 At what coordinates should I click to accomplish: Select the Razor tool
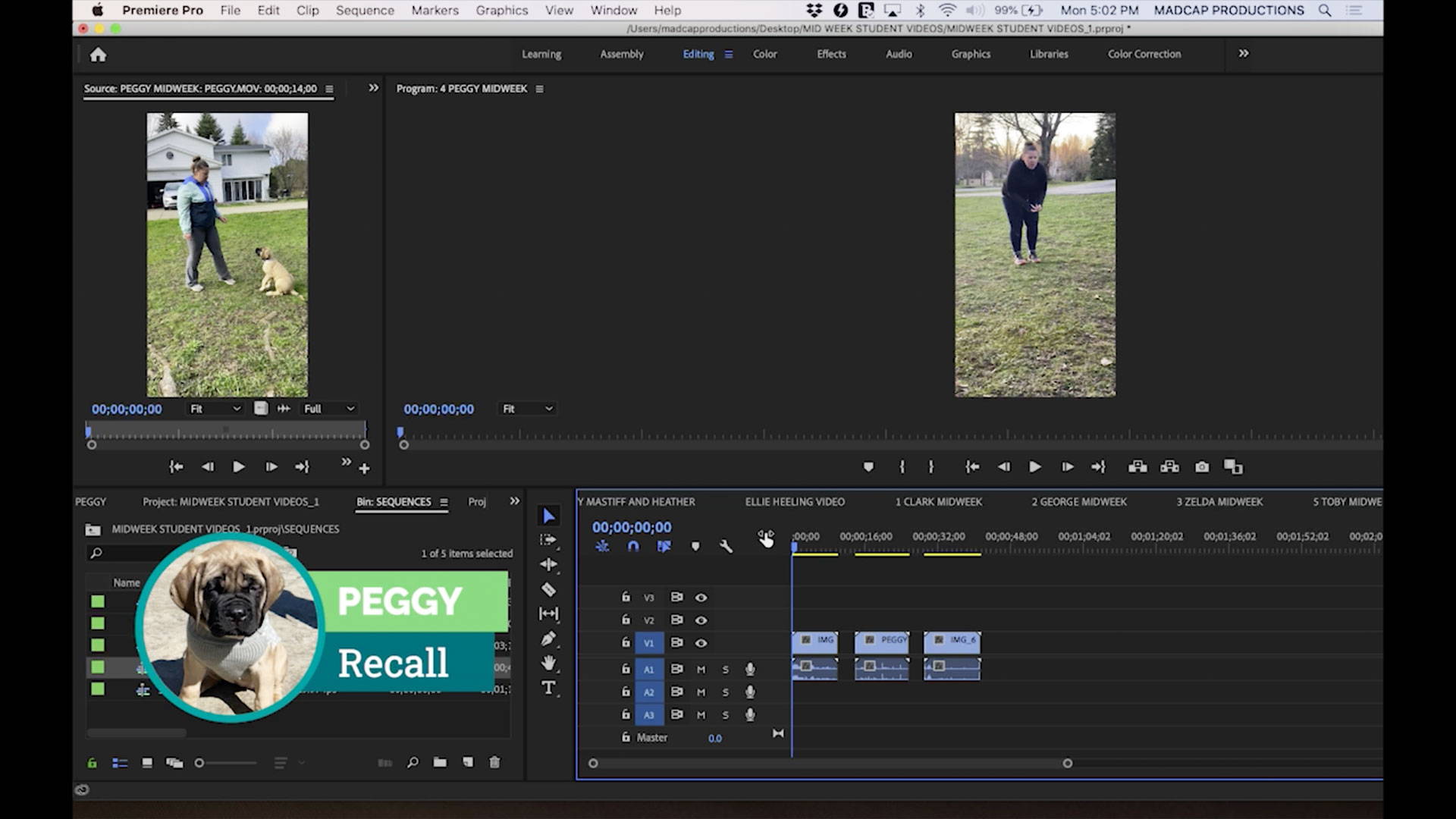click(548, 590)
